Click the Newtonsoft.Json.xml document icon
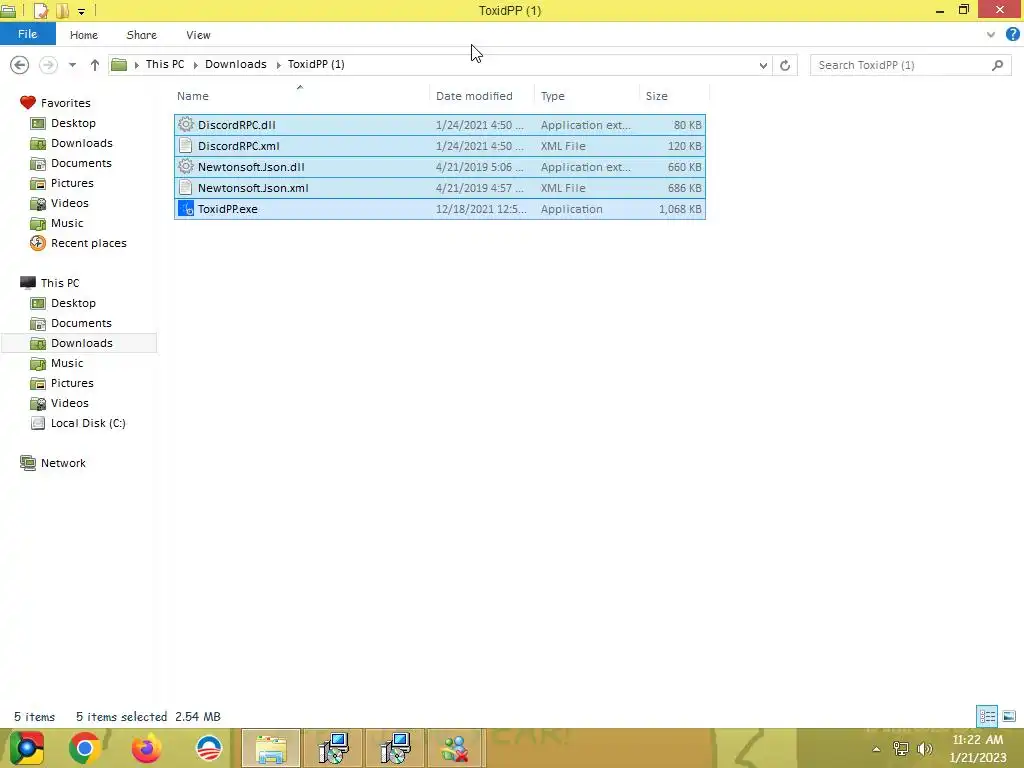This screenshot has height=768, width=1024. pyautogui.click(x=186, y=187)
